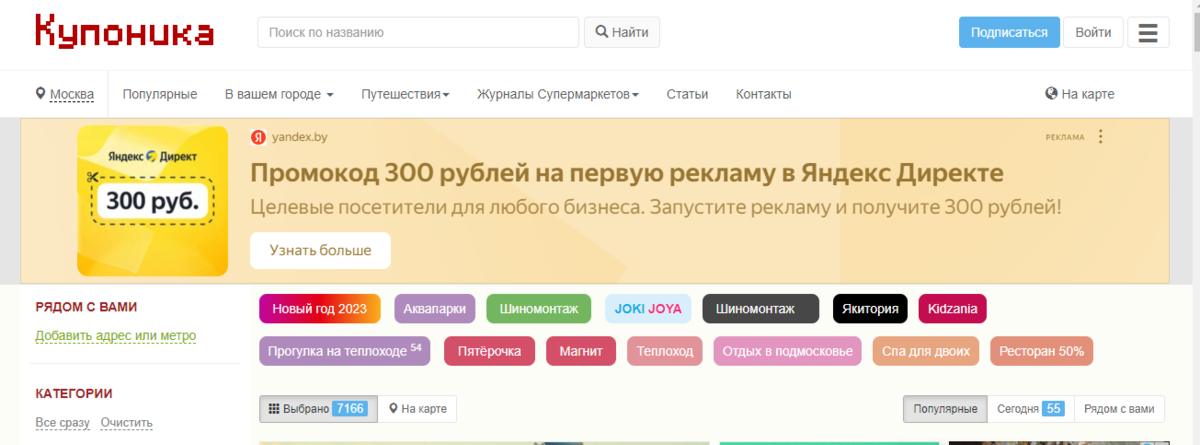Viewport: 1200px width, 445px height.
Task: Select the Аквапарки tag
Action: [434, 309]
